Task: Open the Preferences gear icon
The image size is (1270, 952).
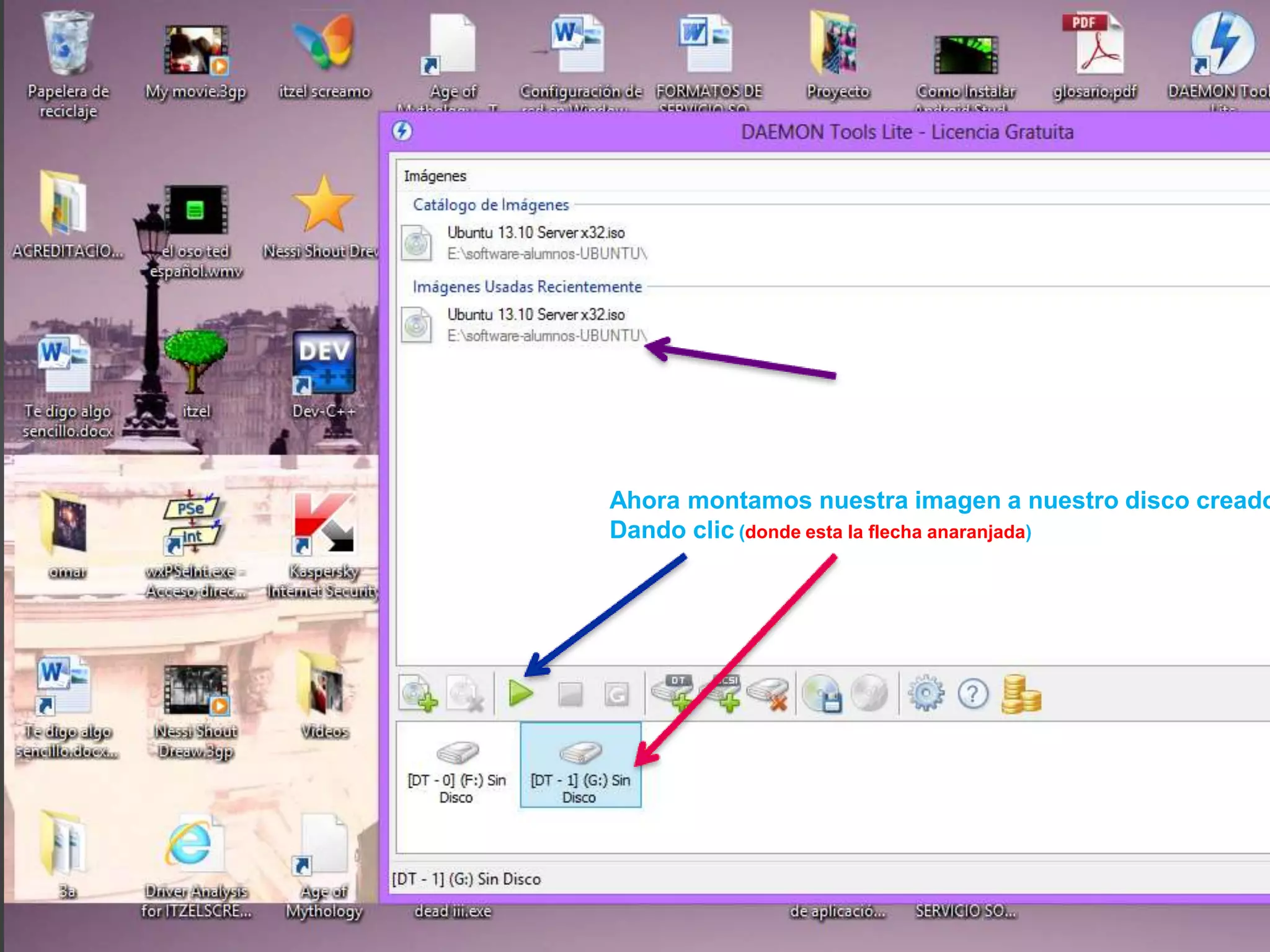Action: pos(926,694)
